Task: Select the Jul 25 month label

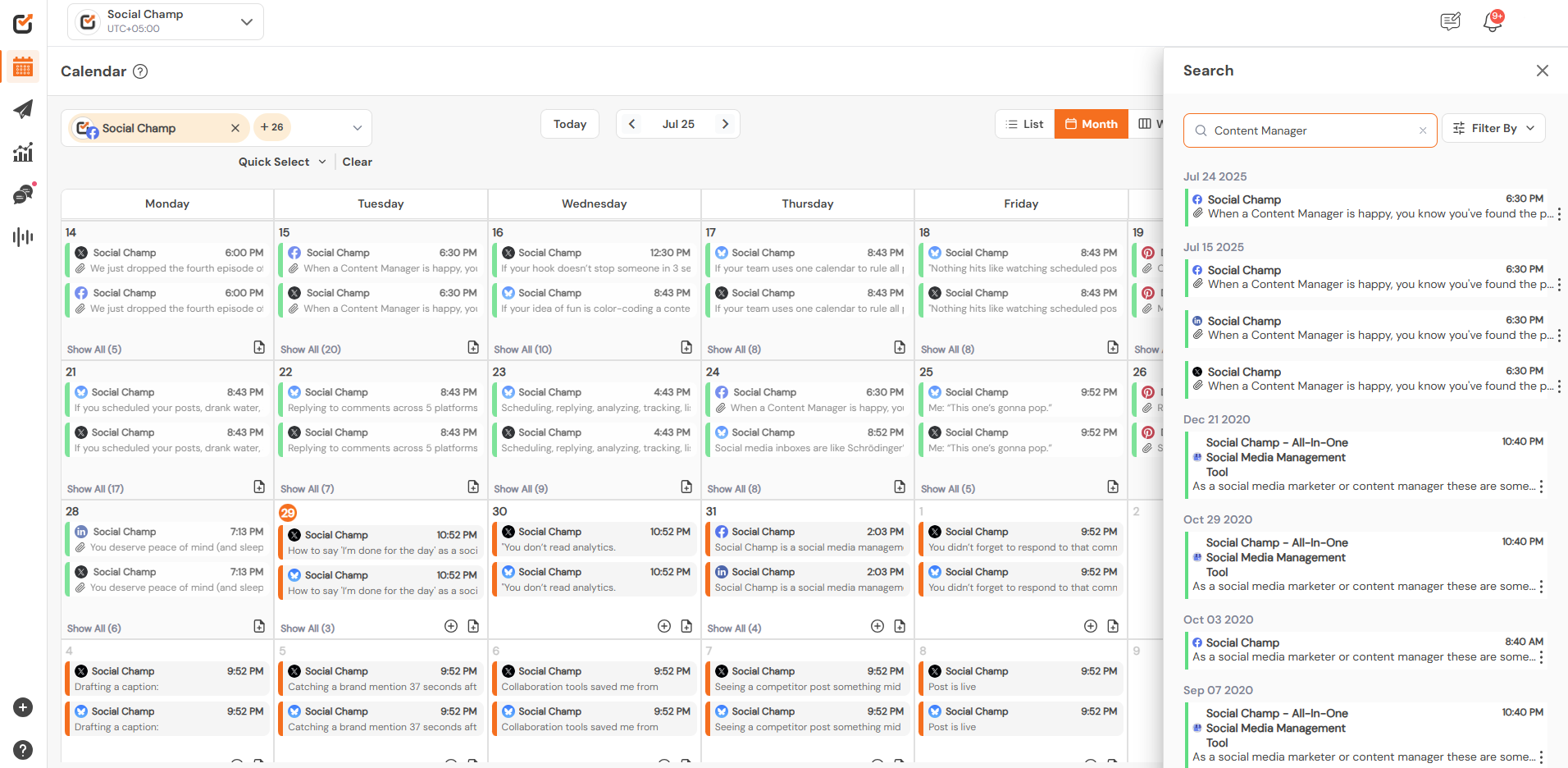Action: [x=678, y=124]
